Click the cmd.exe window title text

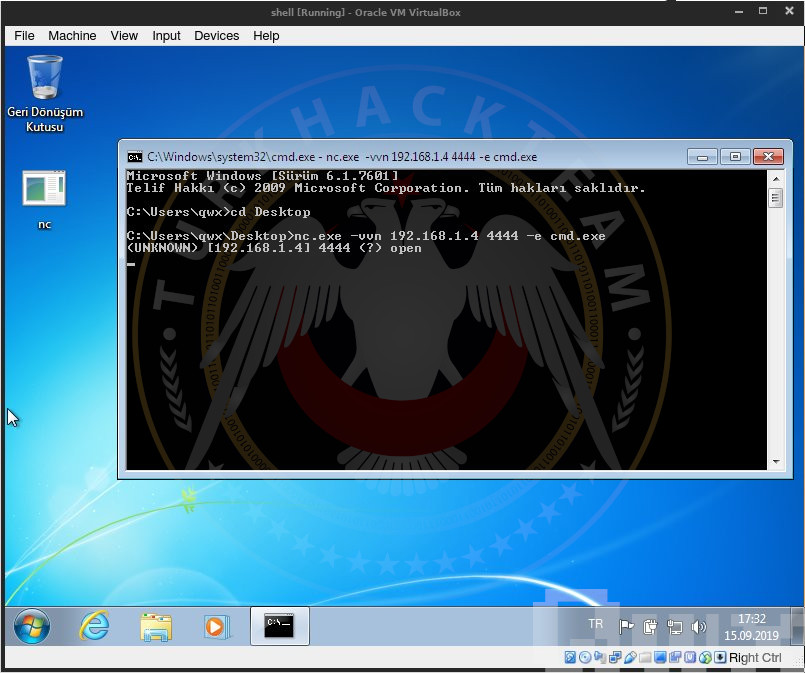342,157
